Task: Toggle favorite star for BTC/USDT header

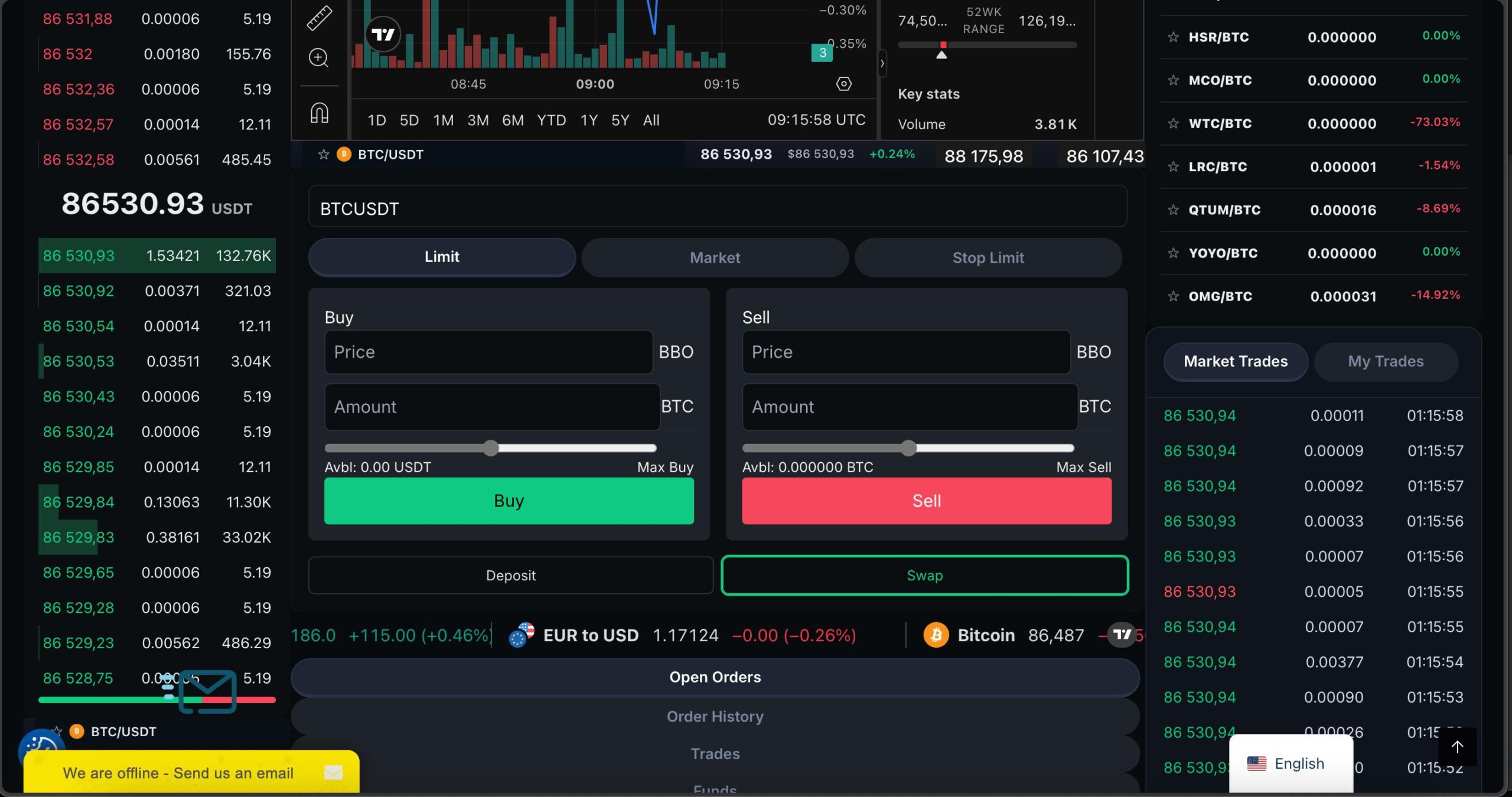Action: pyautogui.click(x=323, y=154)
